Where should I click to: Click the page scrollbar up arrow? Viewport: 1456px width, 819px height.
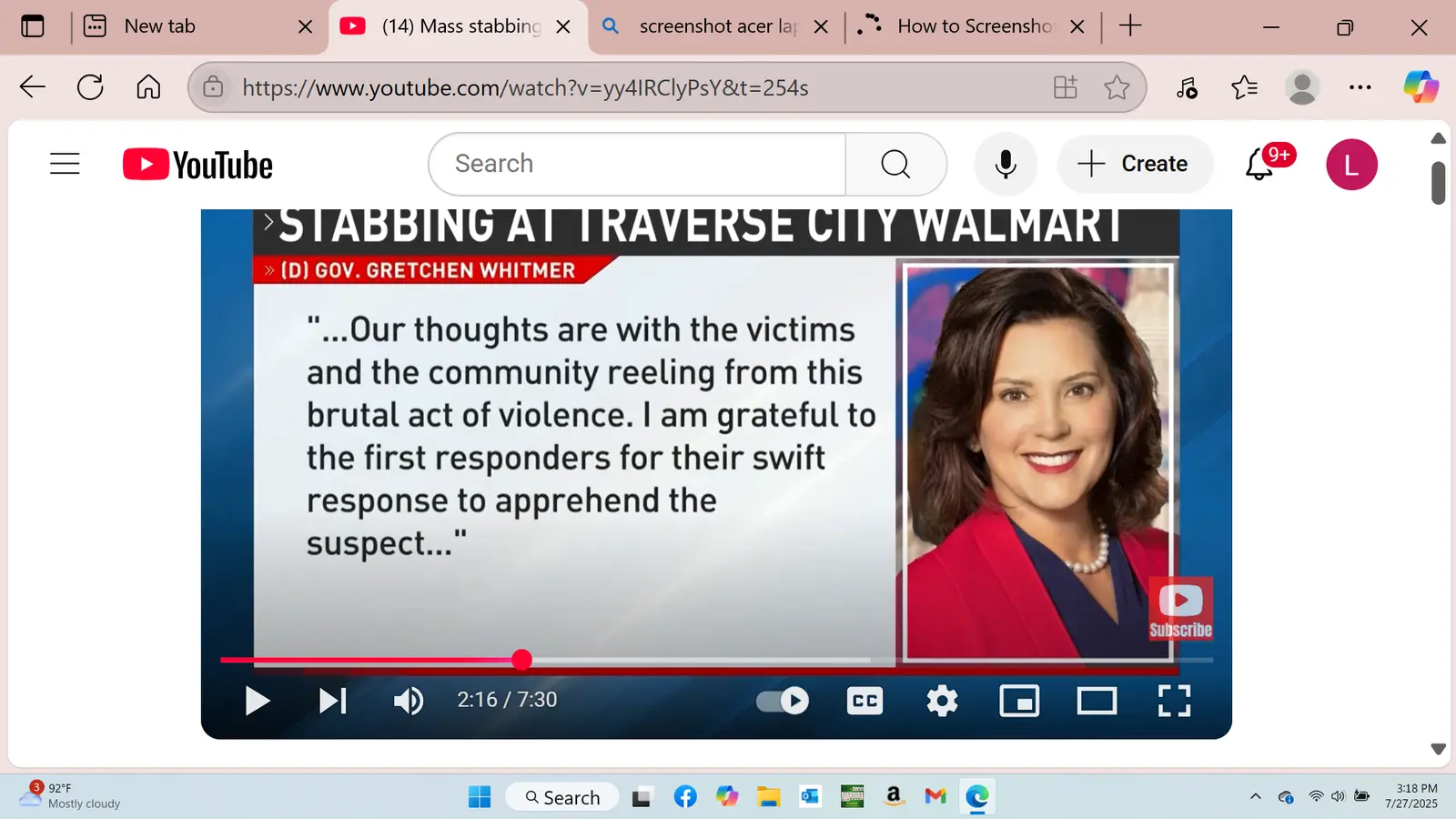point(1438,138)
